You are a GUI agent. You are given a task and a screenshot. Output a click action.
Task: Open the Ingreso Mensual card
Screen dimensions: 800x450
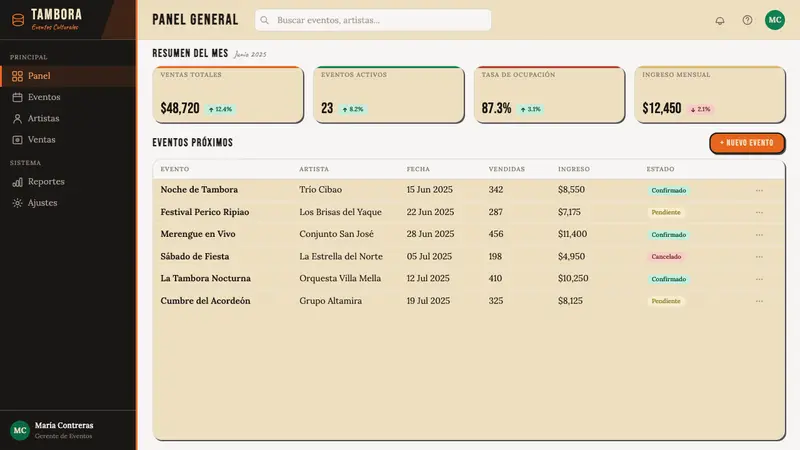point(710,94)
